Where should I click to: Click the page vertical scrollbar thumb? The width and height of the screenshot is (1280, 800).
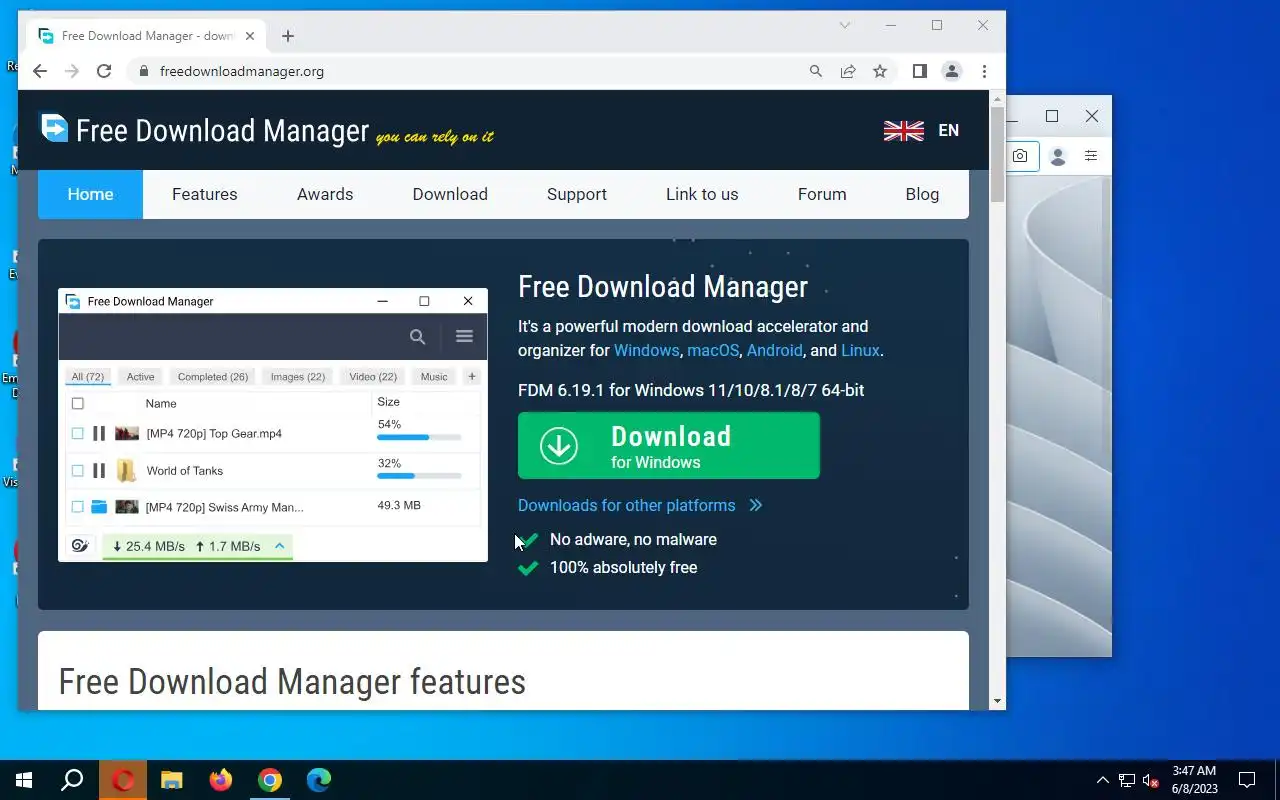tap(997, 155)
